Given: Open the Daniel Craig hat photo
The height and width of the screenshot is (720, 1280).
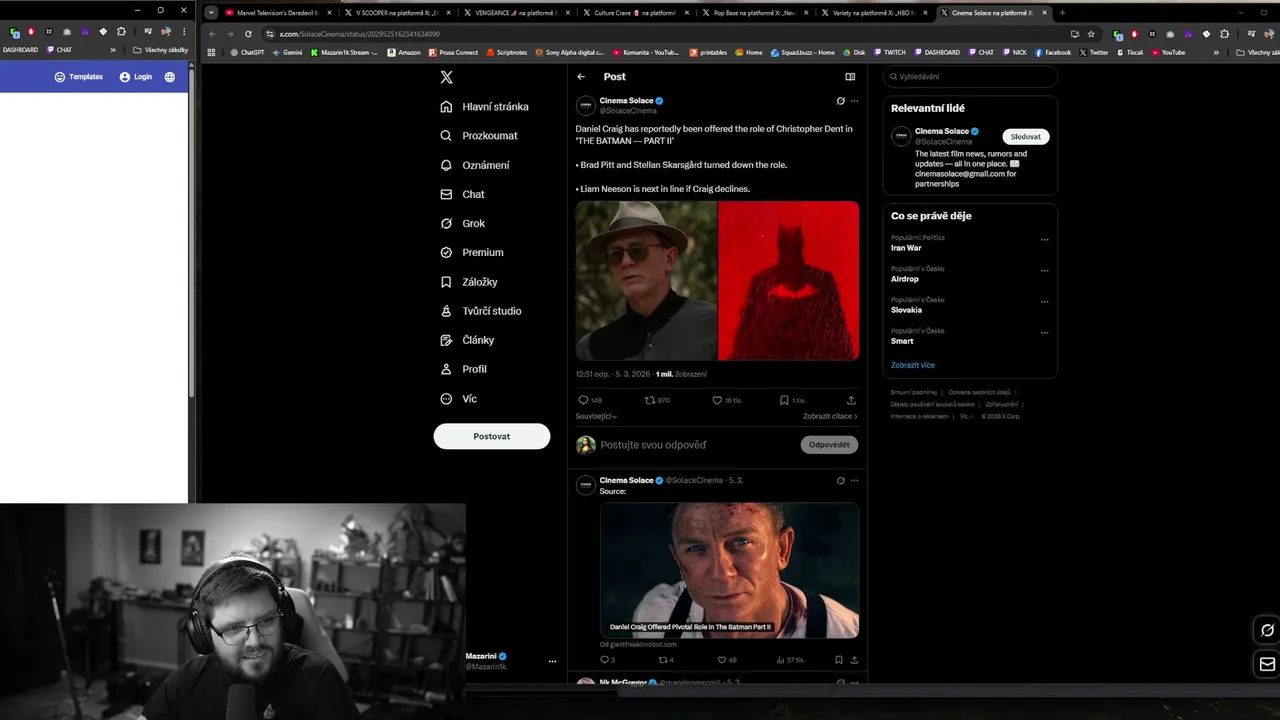Looking at the screenshot, I should [646, 280].
